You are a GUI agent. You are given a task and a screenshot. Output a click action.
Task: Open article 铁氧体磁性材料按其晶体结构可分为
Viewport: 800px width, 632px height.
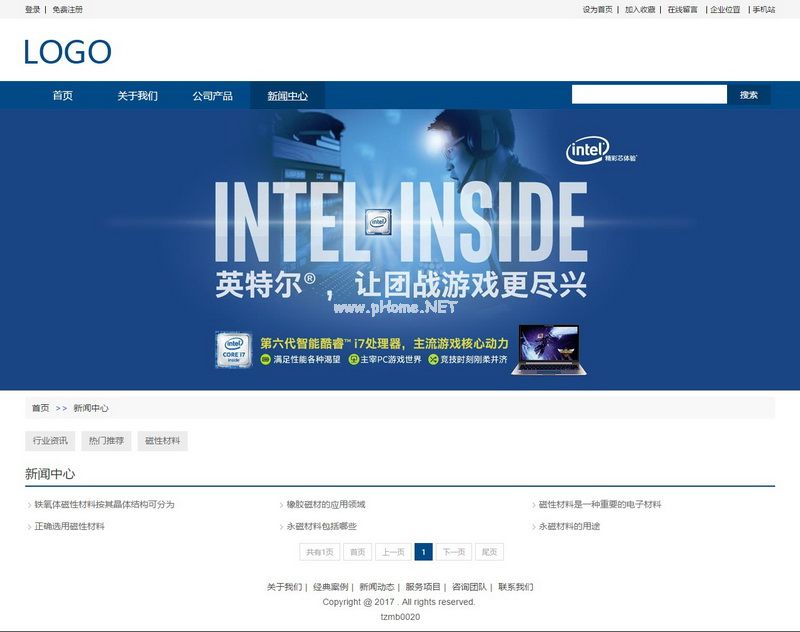tap(104, 504)
